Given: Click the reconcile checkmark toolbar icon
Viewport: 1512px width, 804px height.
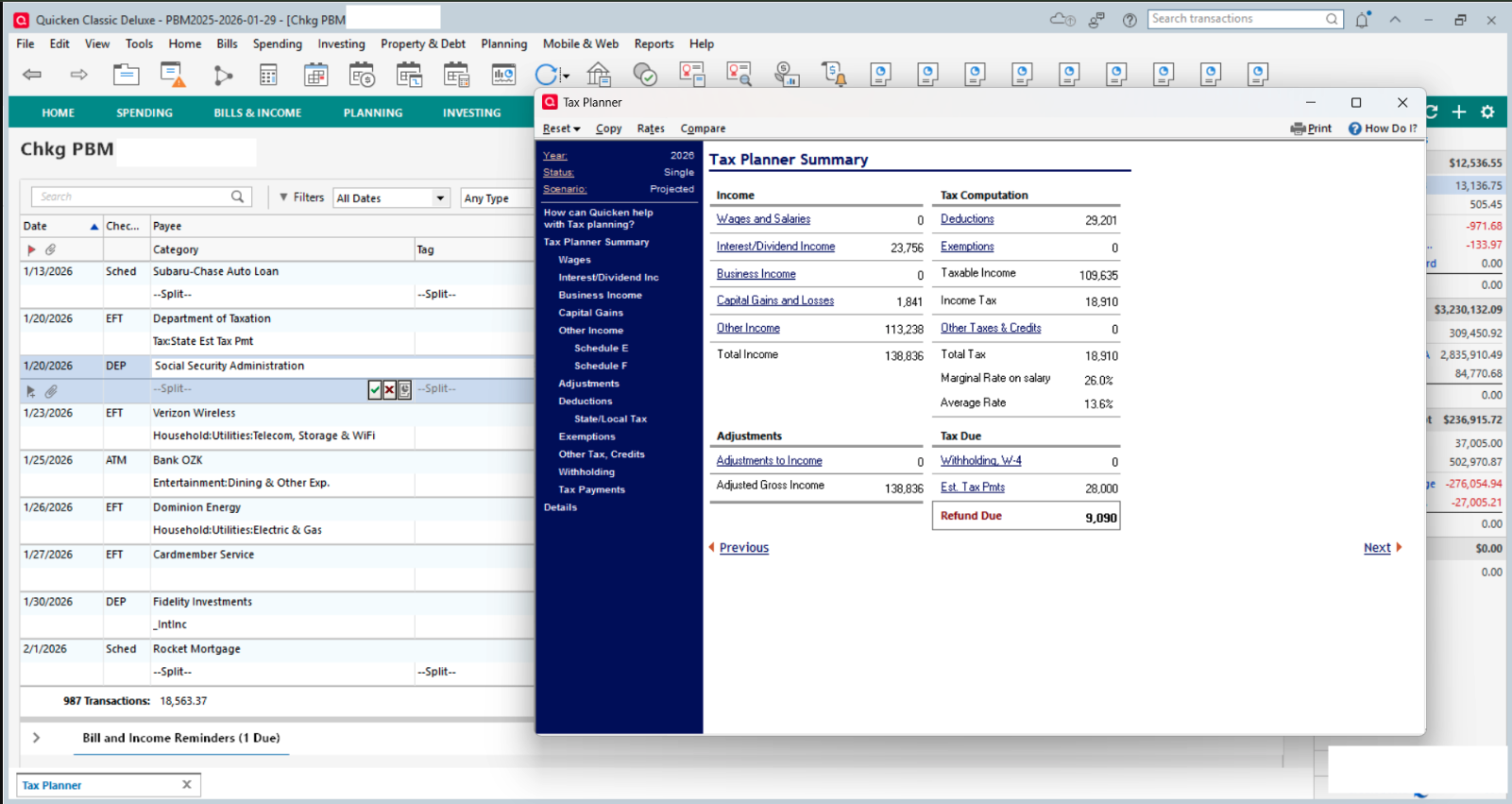Looking at the screenshot, I should [645, 75].
